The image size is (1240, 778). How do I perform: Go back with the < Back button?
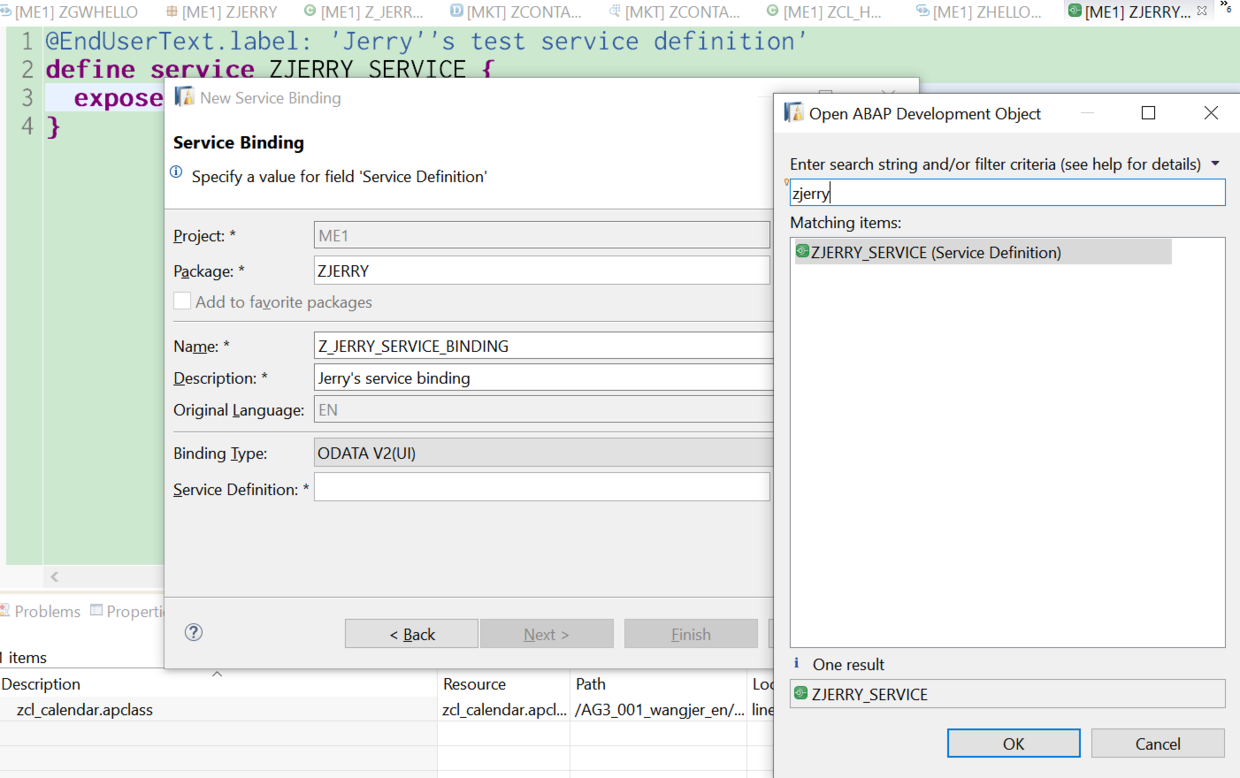pyautogui.click(x=412, y=634)
